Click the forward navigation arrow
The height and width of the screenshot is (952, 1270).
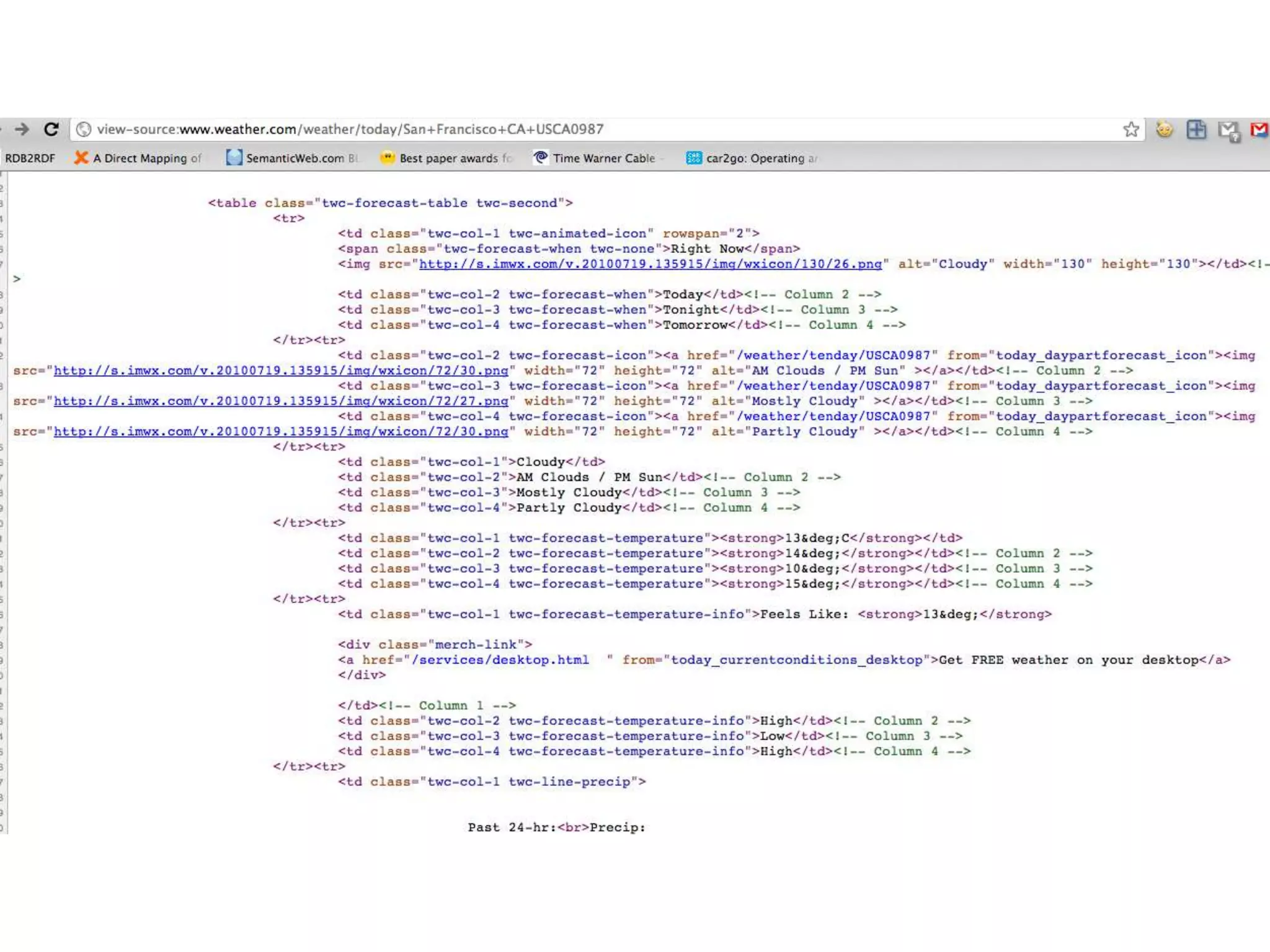[x=22, y=129]
